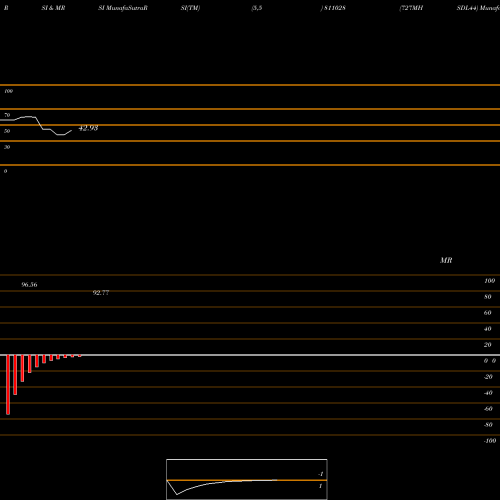Click the 30 level label on RSI
This screenshot has width=500, height=500.
point(7,147)
